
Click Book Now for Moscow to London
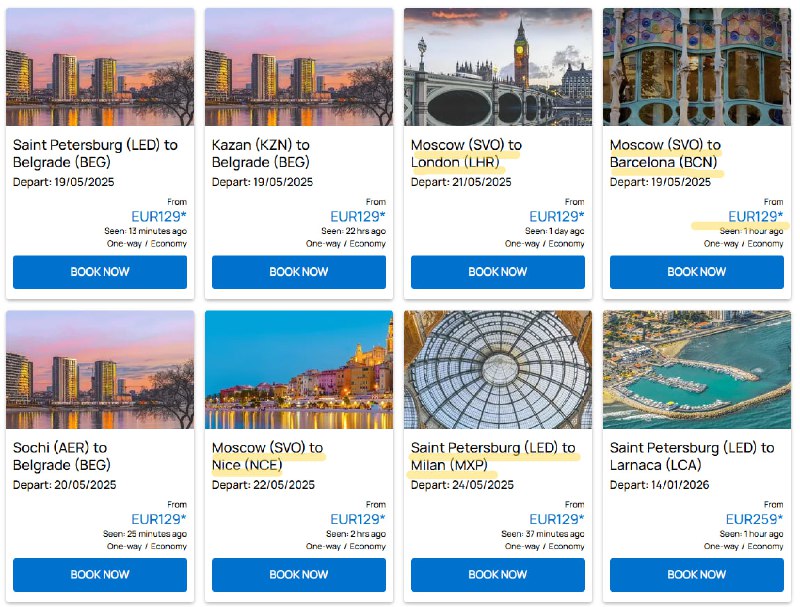click(498, 272)
